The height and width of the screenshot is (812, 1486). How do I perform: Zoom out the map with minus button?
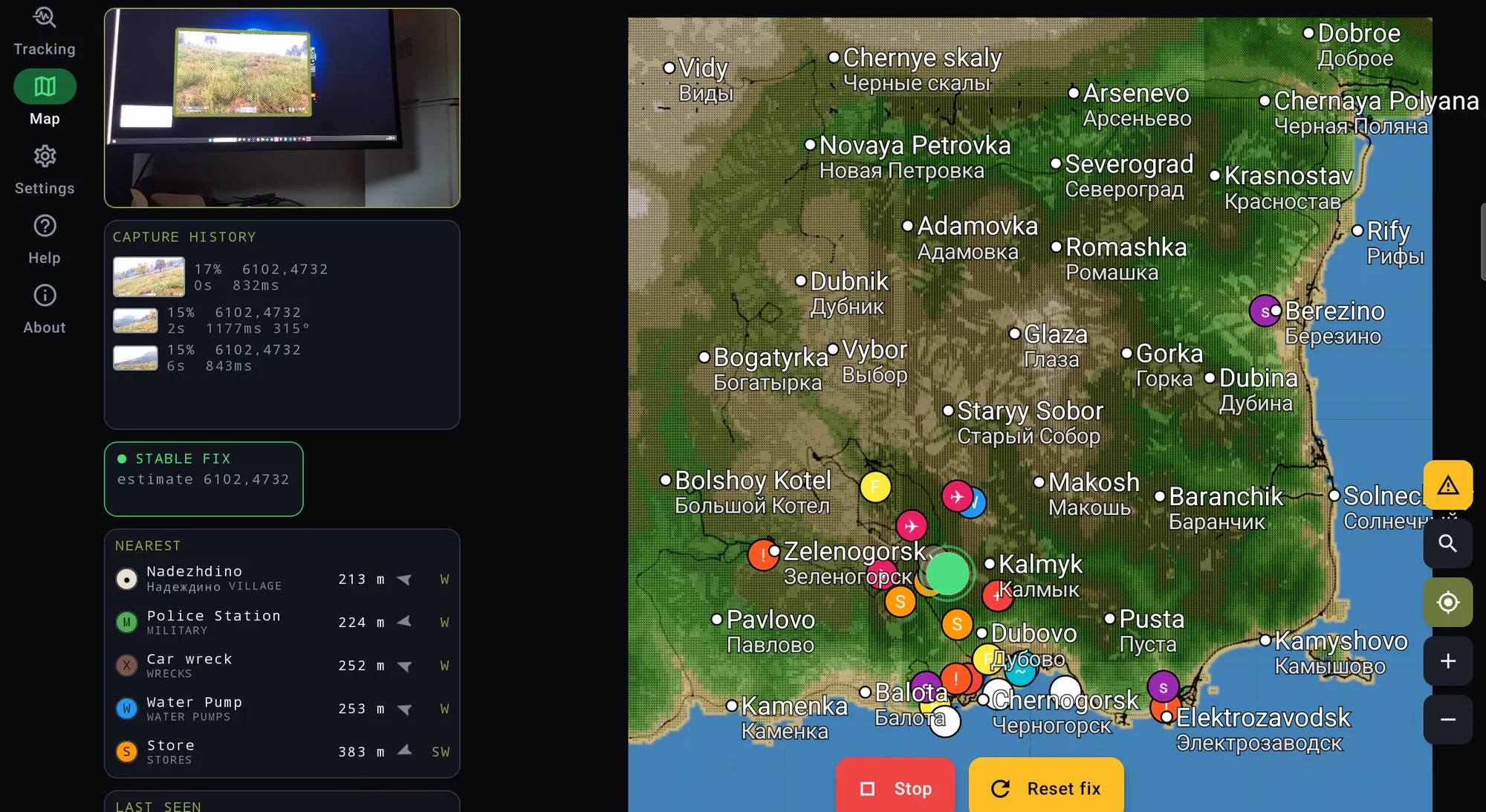pos(1447,719)
